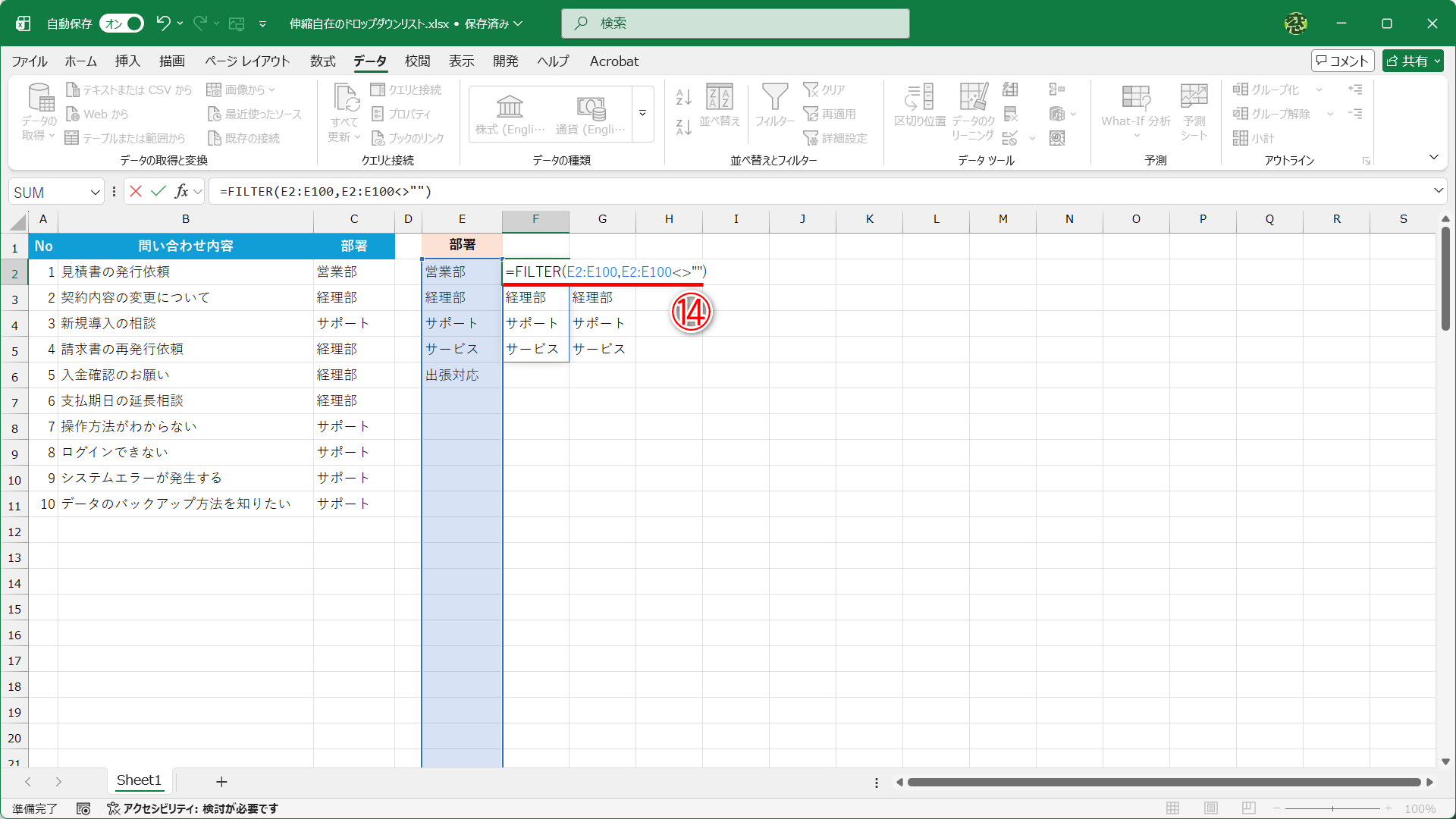Create a 予測シート (Forecast Sheet)
1456x819 pixels.
click(1193, 110)
